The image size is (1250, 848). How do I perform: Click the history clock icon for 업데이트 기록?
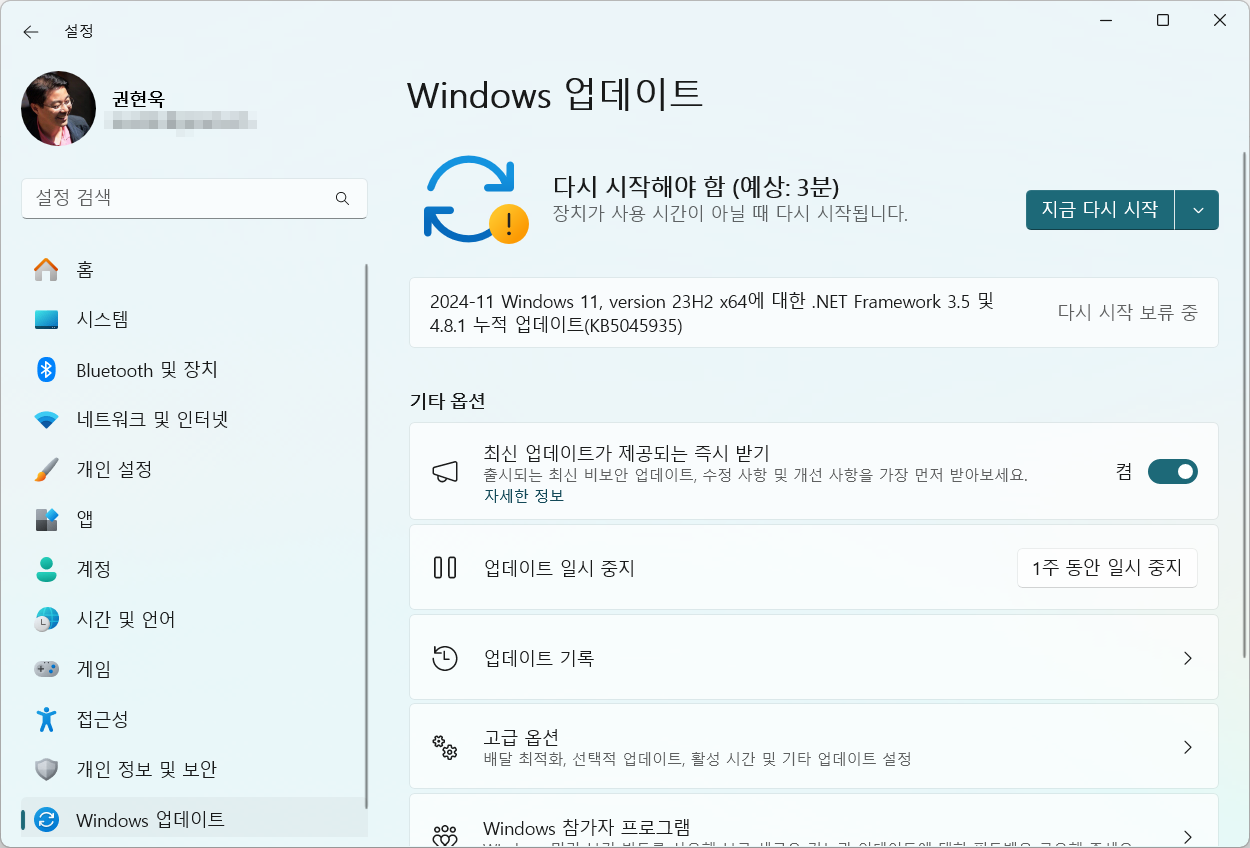pyautogui.click(x=445, y=658)
